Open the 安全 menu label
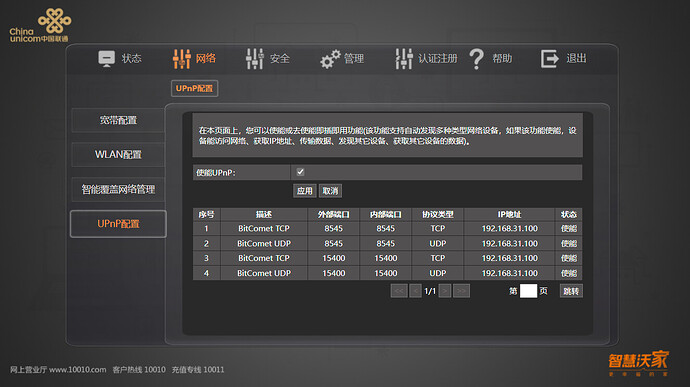Image resolution: width=690 pixels, height=387 pixels. (279, 59)
